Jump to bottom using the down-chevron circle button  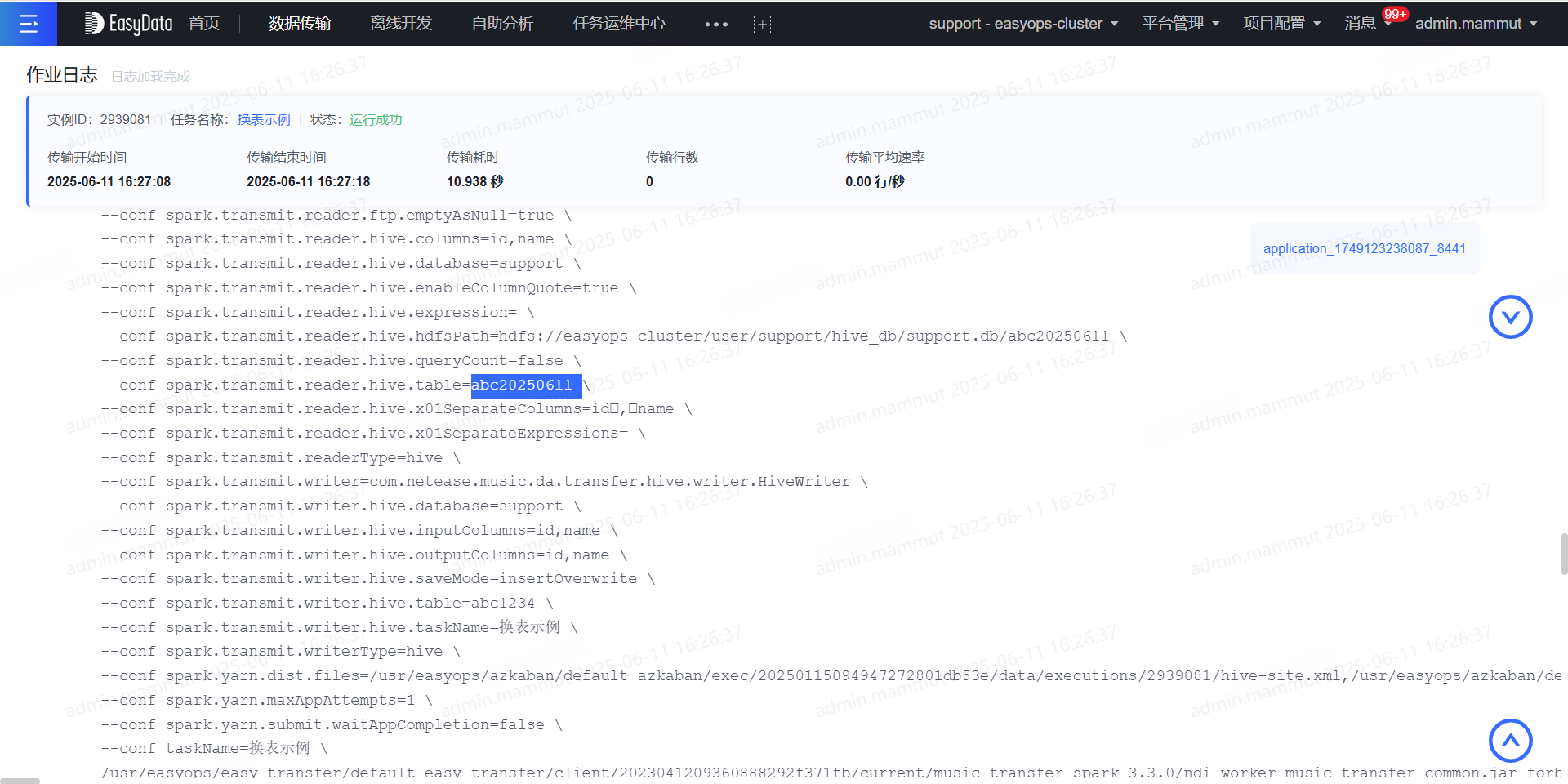click(1510, 317)
